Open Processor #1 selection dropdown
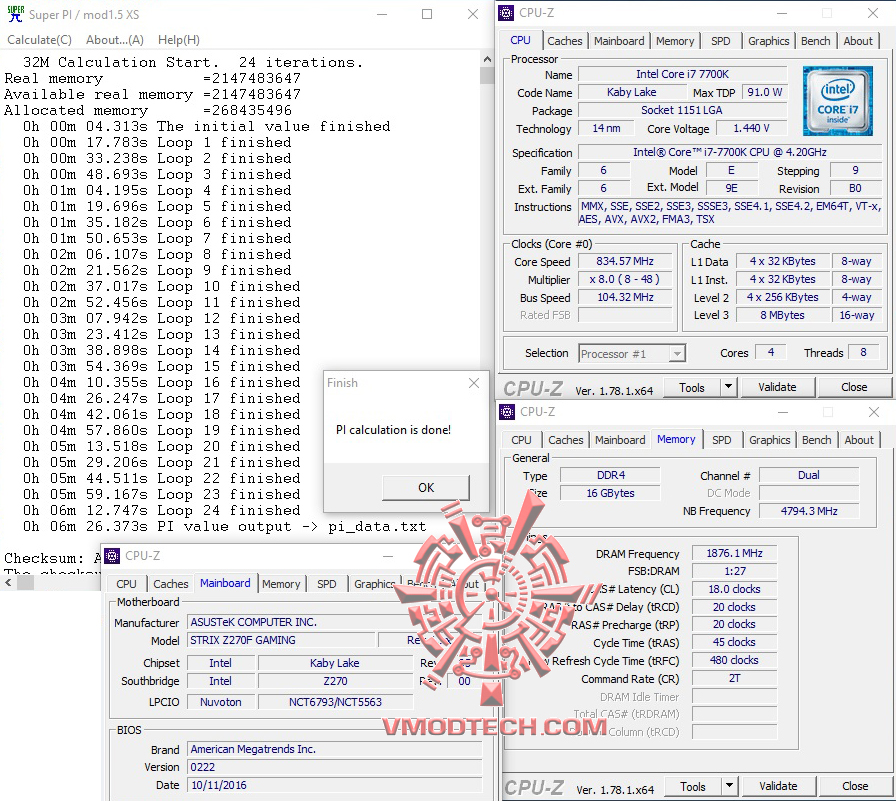 631,354
